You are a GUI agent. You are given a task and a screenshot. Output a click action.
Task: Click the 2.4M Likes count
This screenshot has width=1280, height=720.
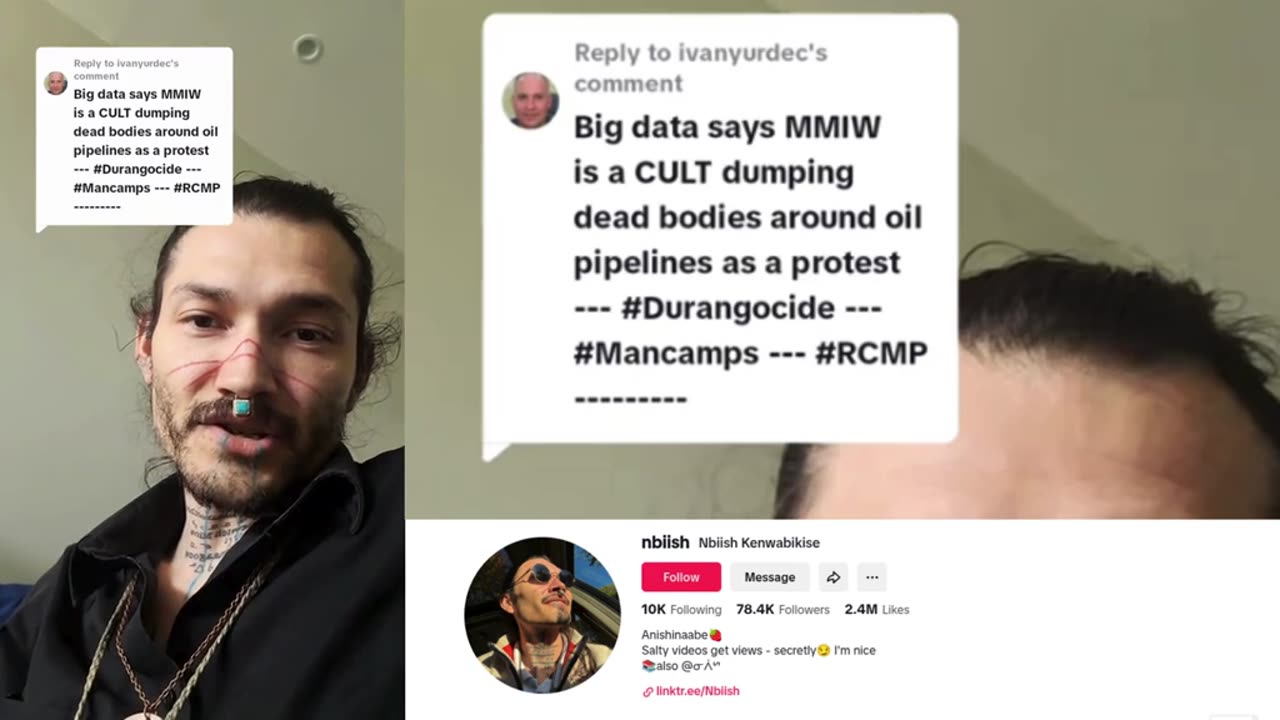[877, 609]
